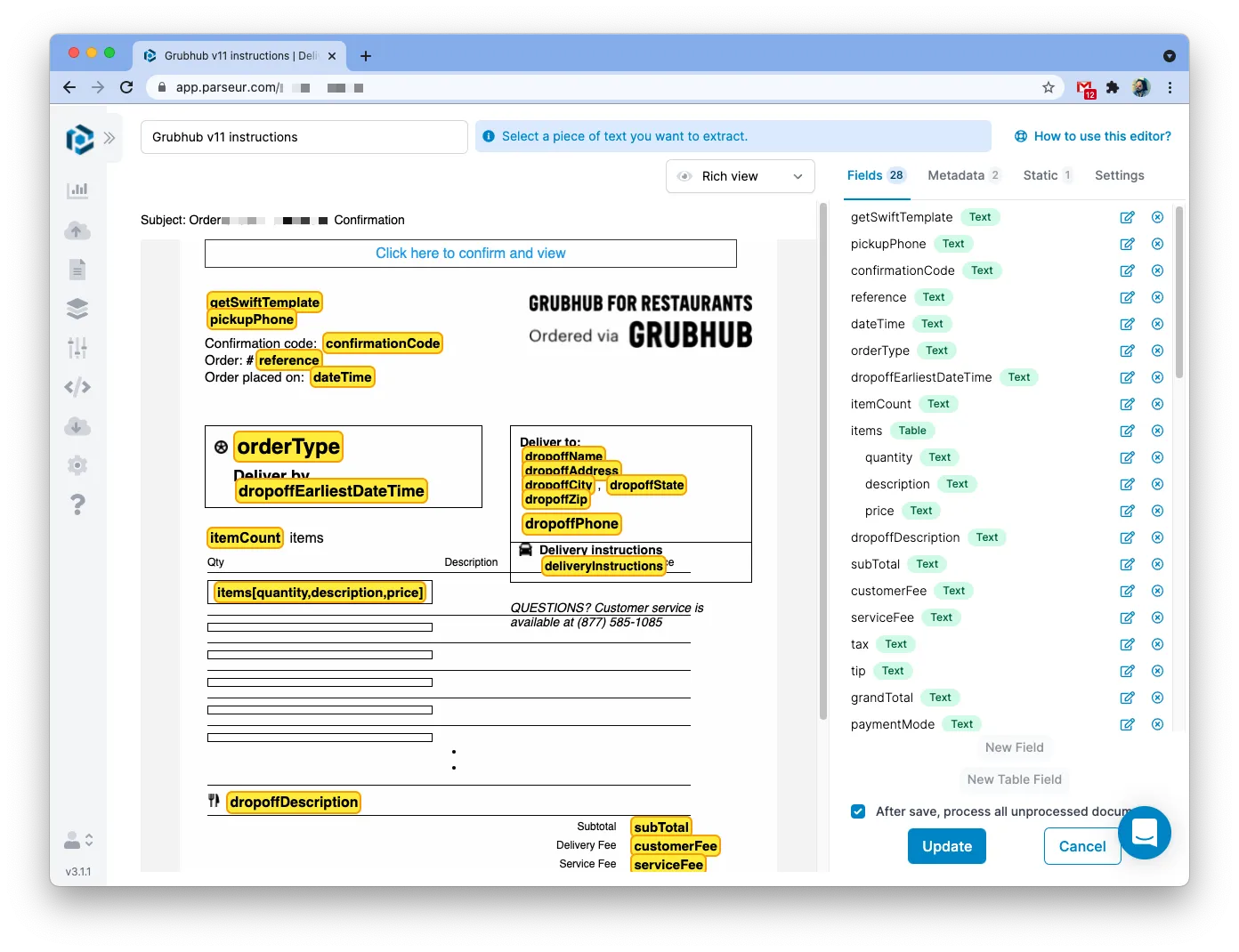Click the help question mark icon
Screen dimensions: 1239x952
[77, 504]
